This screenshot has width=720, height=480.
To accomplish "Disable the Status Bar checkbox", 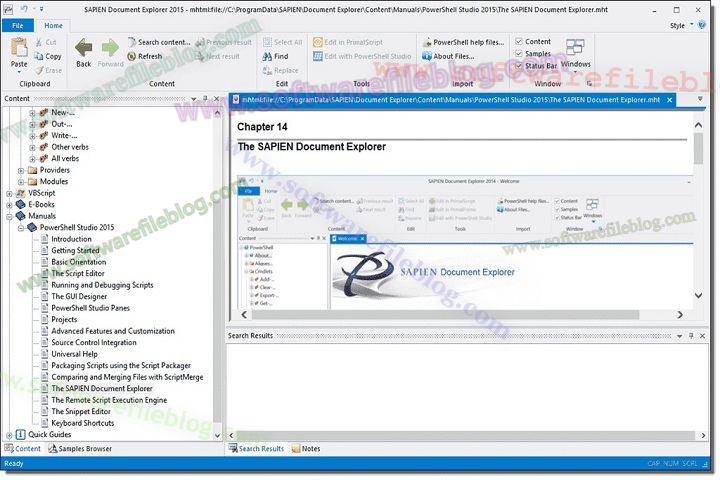I will 518,66.
